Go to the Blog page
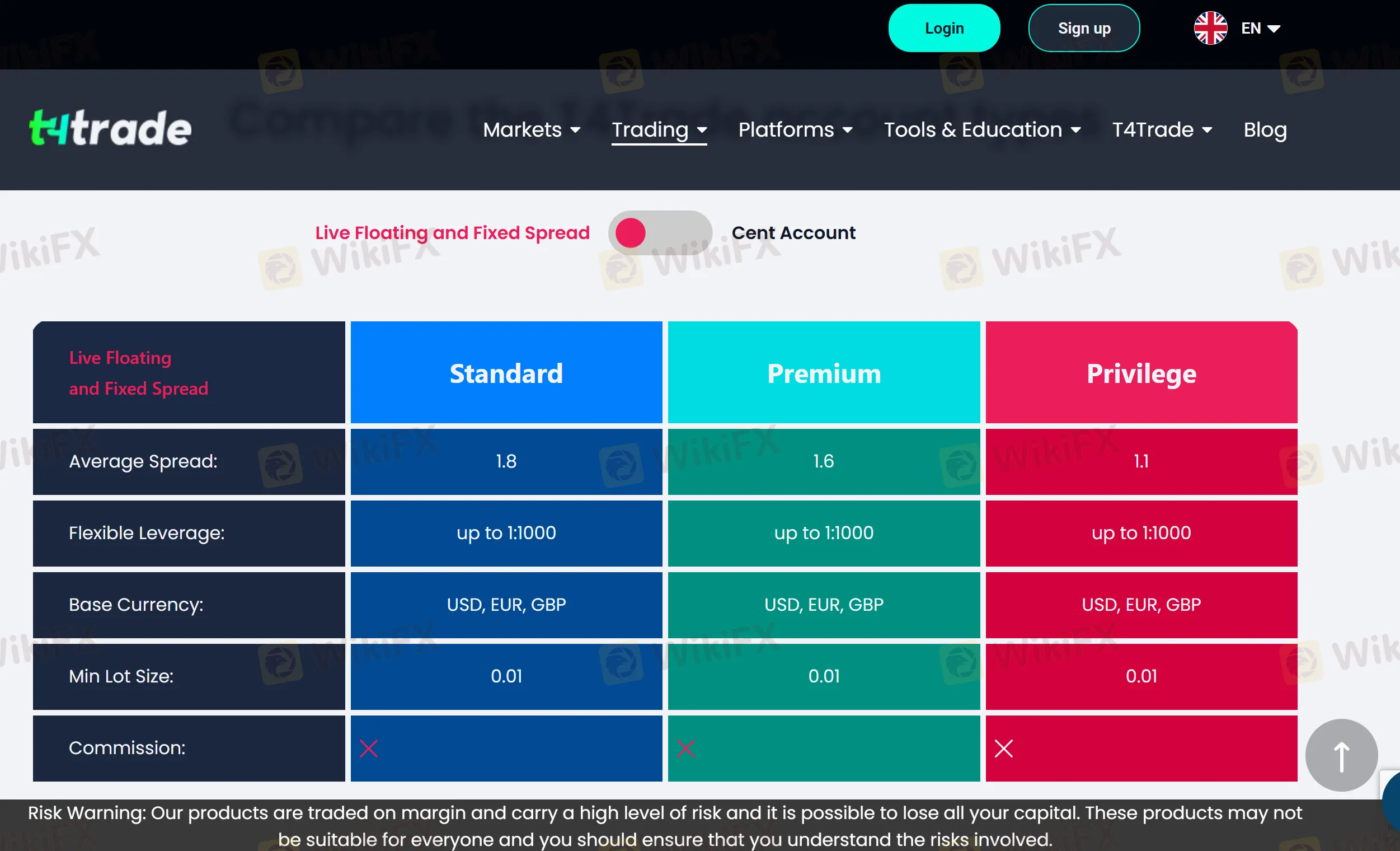The width and height of the screenshot is (1400, 851). (1265, 130)
